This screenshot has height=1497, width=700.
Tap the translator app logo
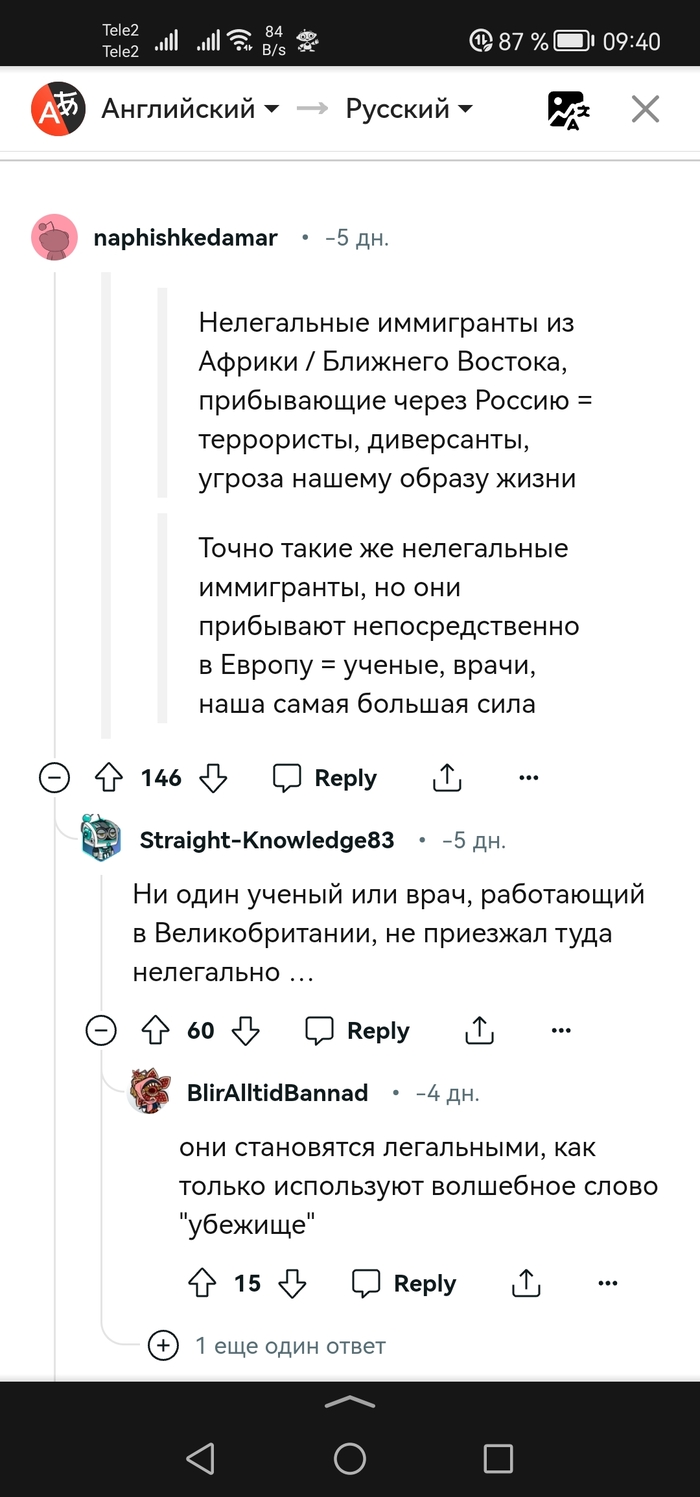(x=55, y=109)
